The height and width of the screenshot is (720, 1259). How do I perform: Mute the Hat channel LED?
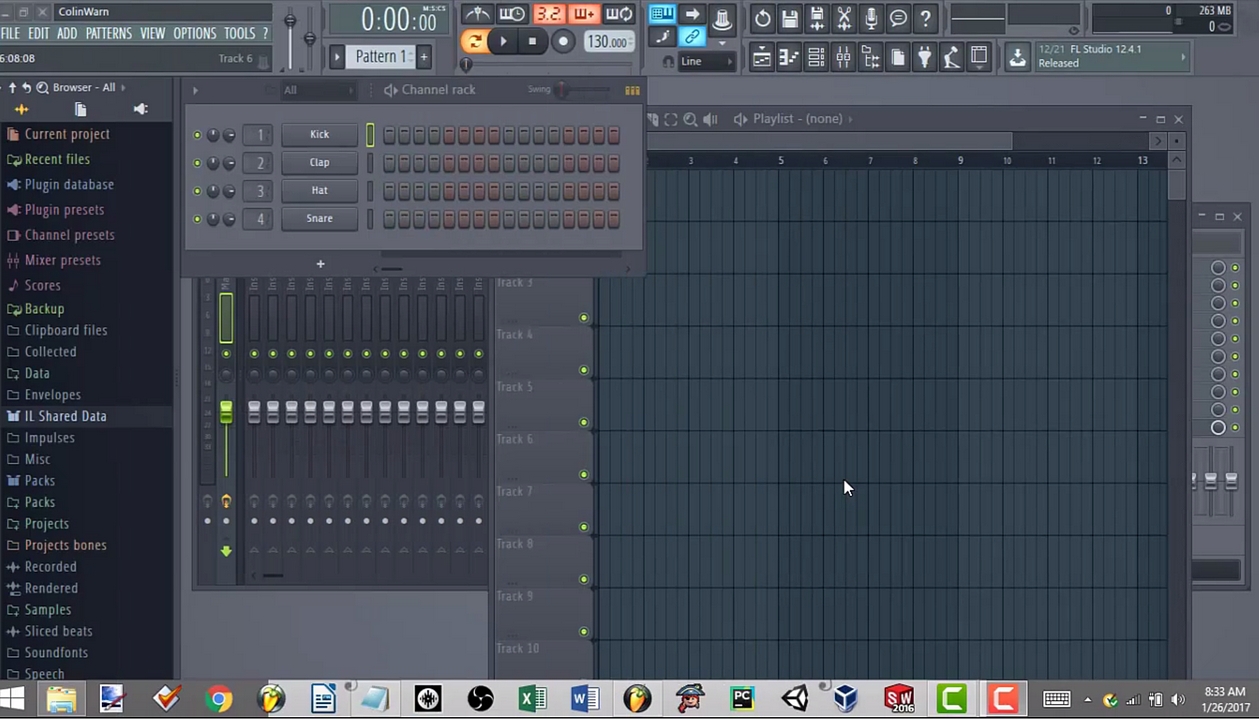click(197, 191)
